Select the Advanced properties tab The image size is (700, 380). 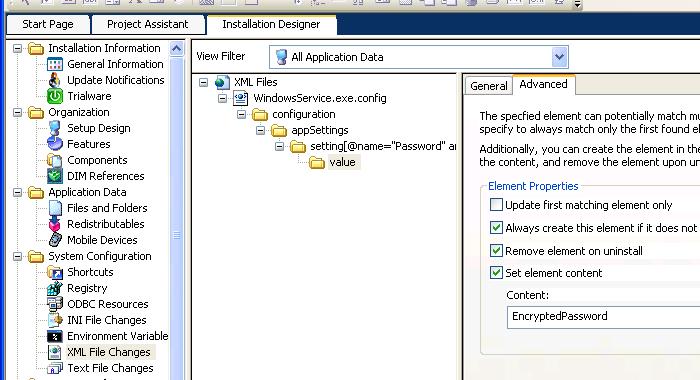543,84
